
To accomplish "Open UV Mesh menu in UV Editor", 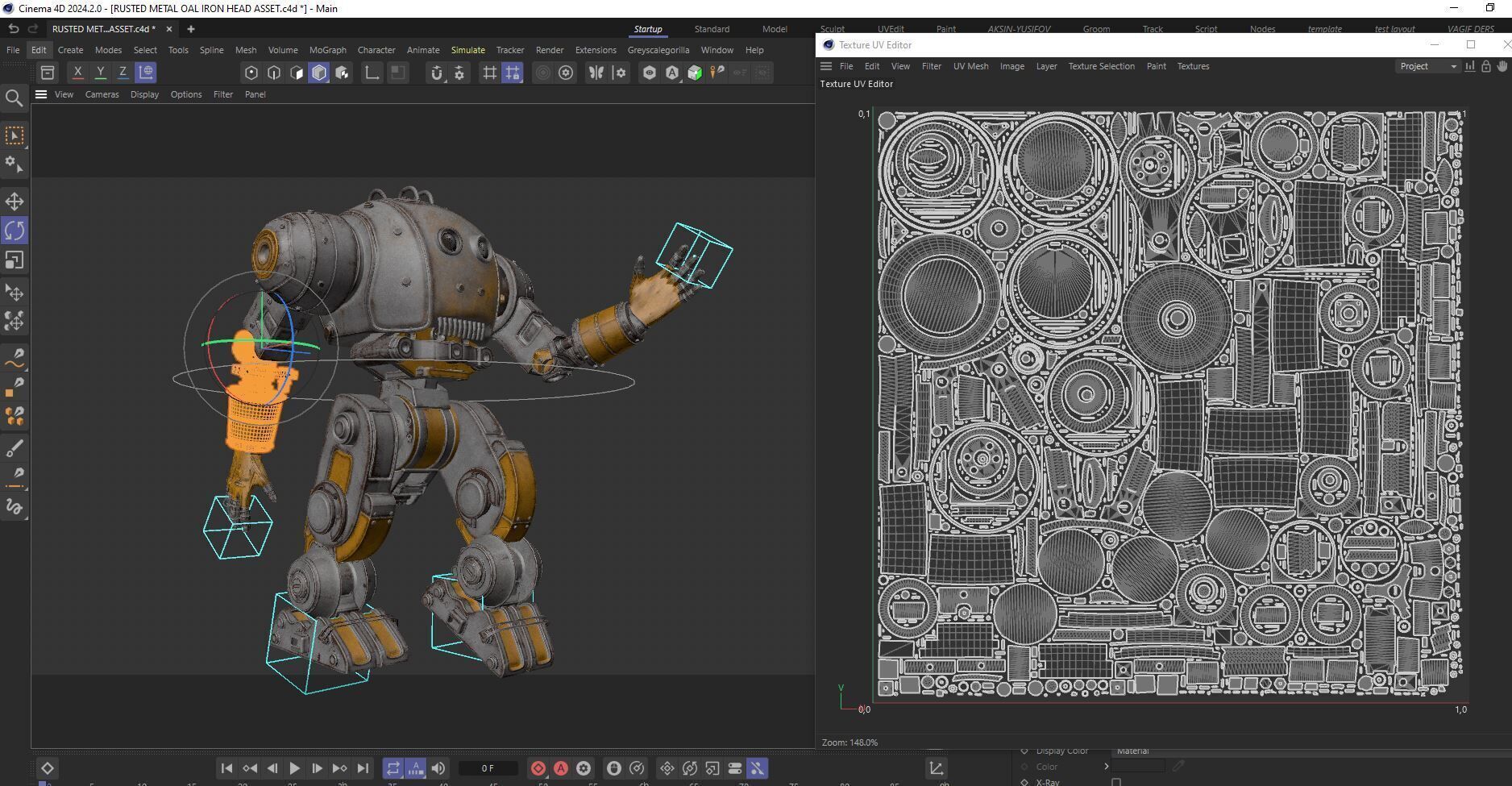I will pyautogui.click(x=970, y=66).
